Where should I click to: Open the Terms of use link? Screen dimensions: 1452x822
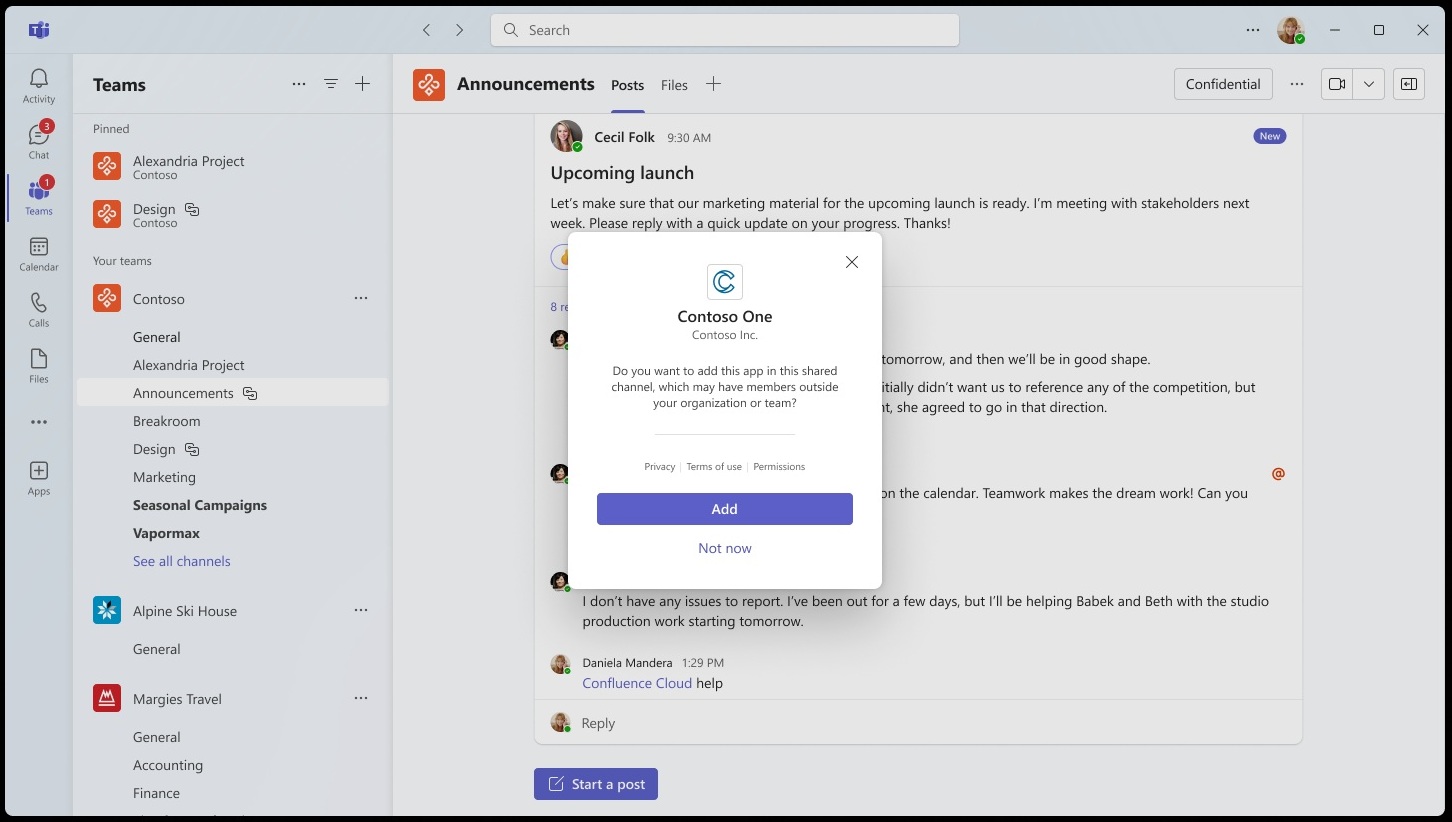[714, 467]
